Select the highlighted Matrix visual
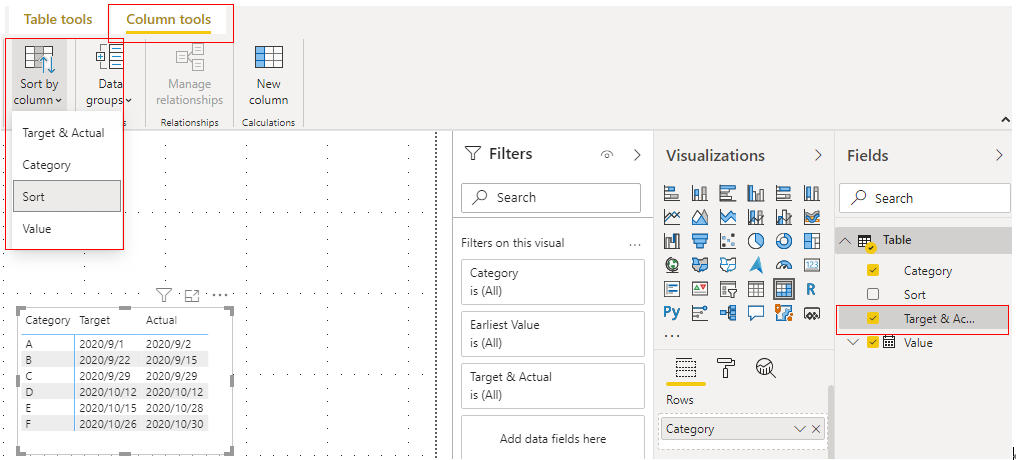The height and width of the screenshot is (460, 1016). (x=784, y=288)
